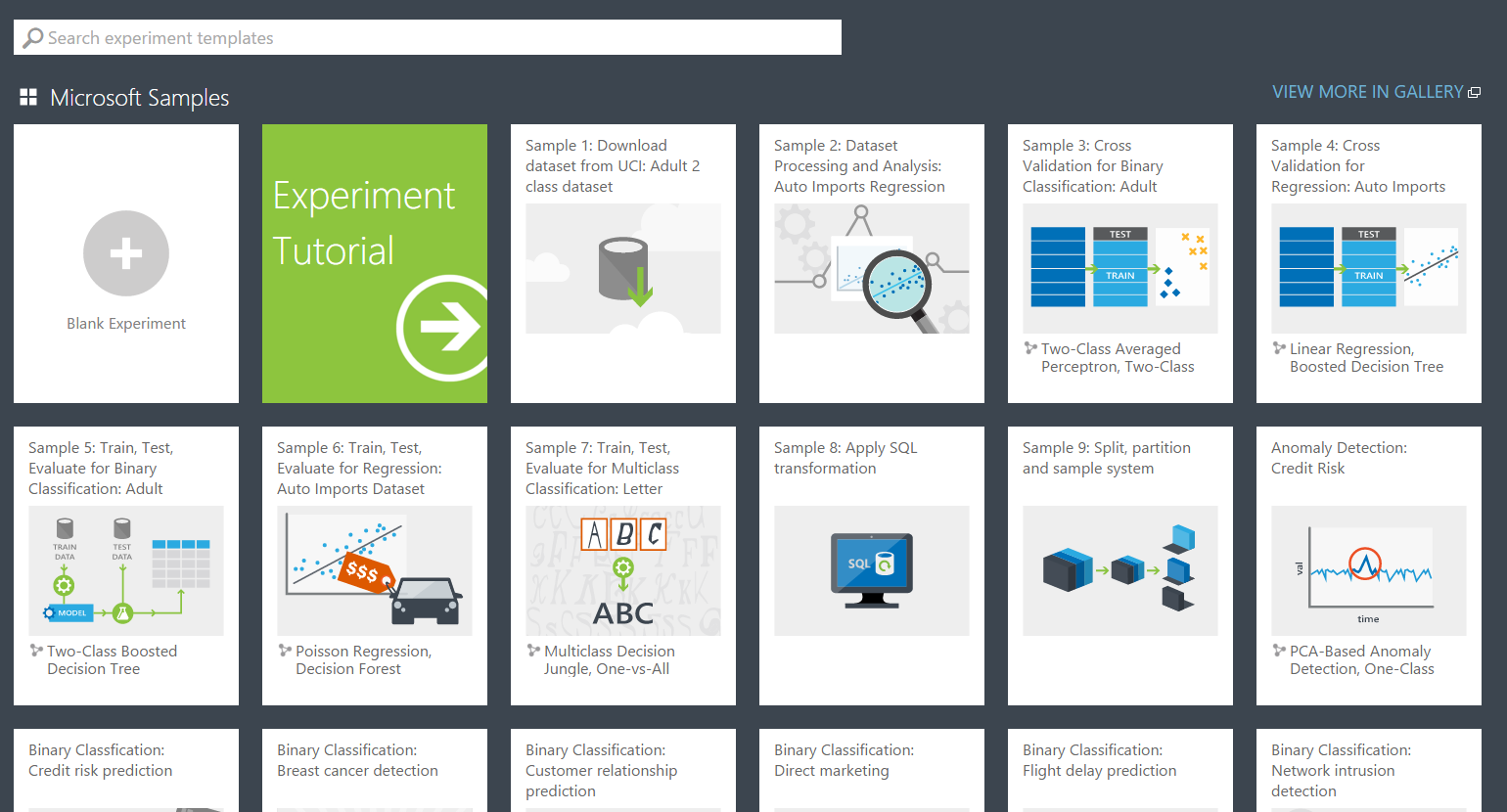The width and height of the screenshot is (1507, 812).
Task: Open Sample 3 cross validation thumbnail
Action: point(1120,269)
